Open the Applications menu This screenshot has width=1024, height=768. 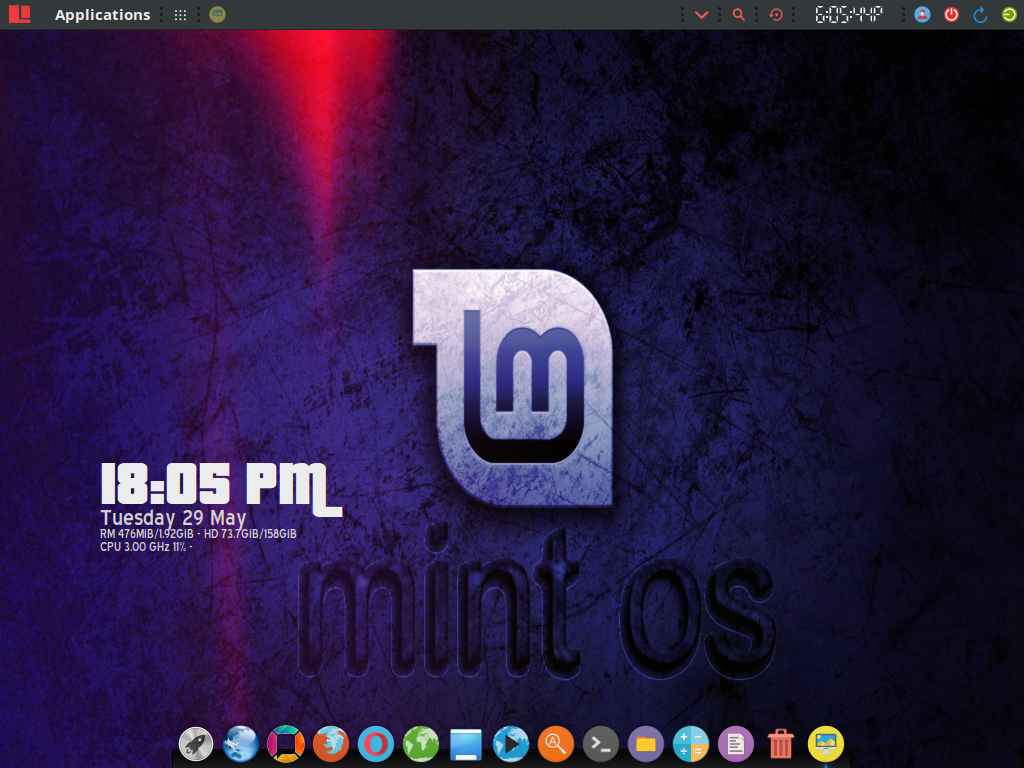pos(103,14)
